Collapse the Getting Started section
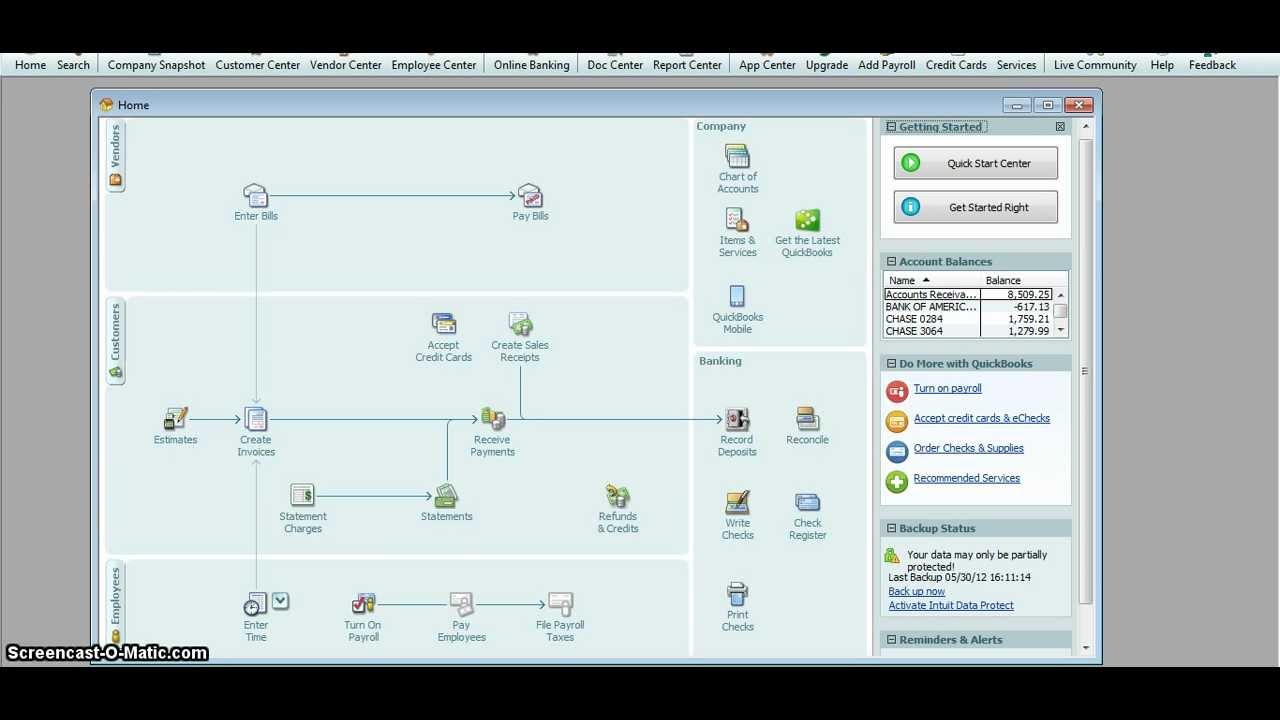Screen dimensions: 1280x720 pos(891,127)
